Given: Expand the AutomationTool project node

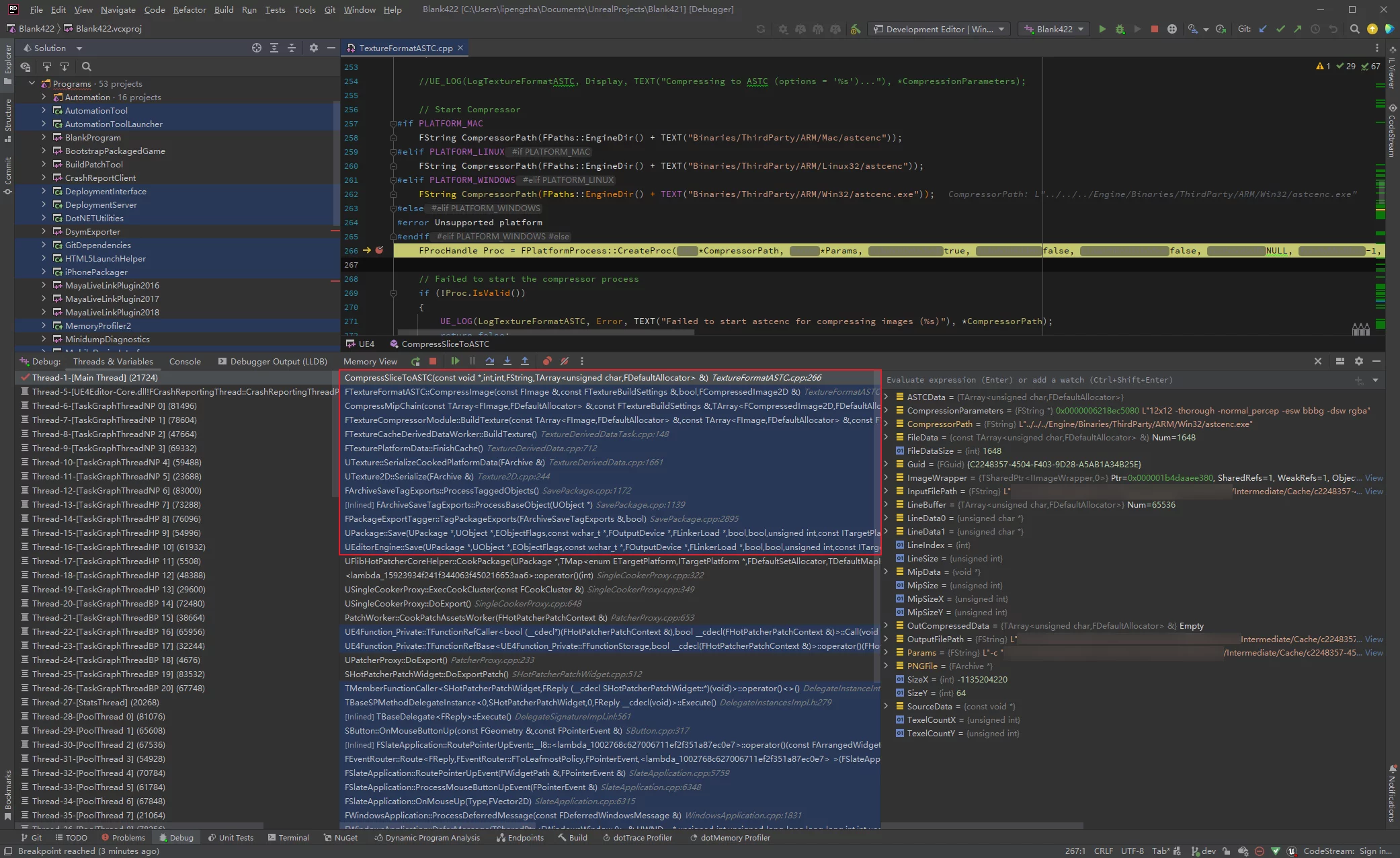Looking at the screenshot, I should 44,110.
